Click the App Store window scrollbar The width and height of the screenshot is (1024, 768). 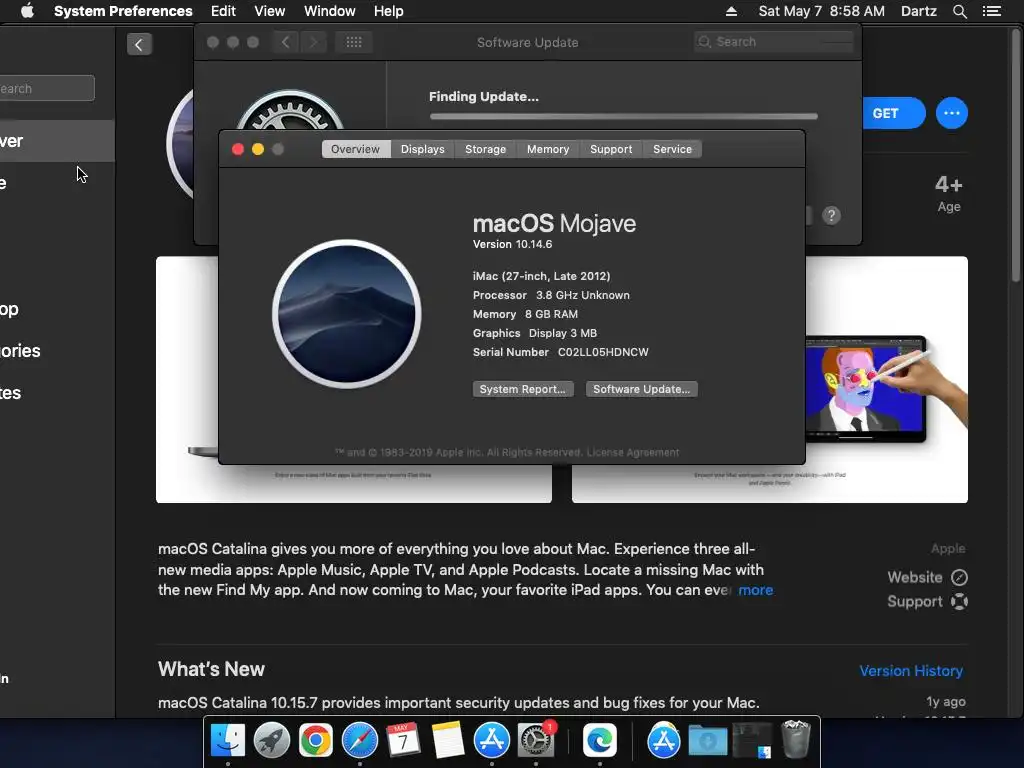click(x=1016, y=157)
